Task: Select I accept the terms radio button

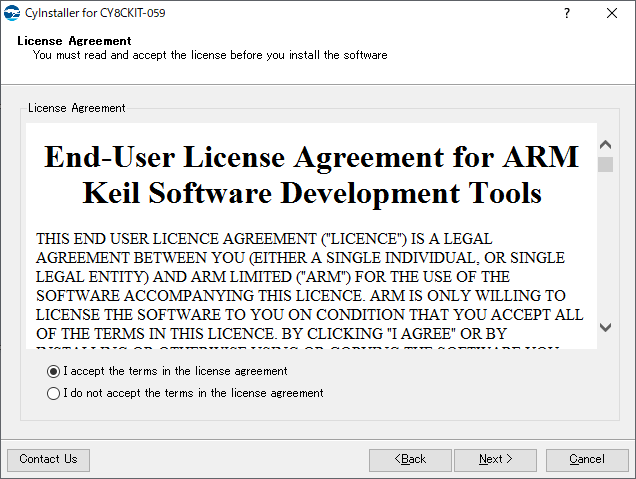Action: pos(53,371)
